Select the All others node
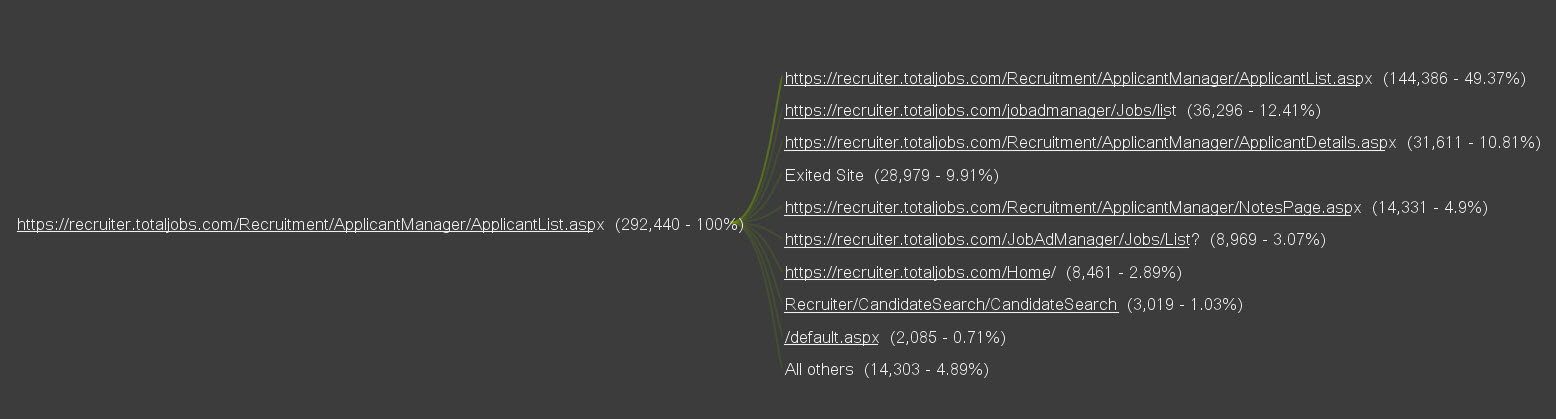Screen dimensions: 1556x419 click(819, 370)
